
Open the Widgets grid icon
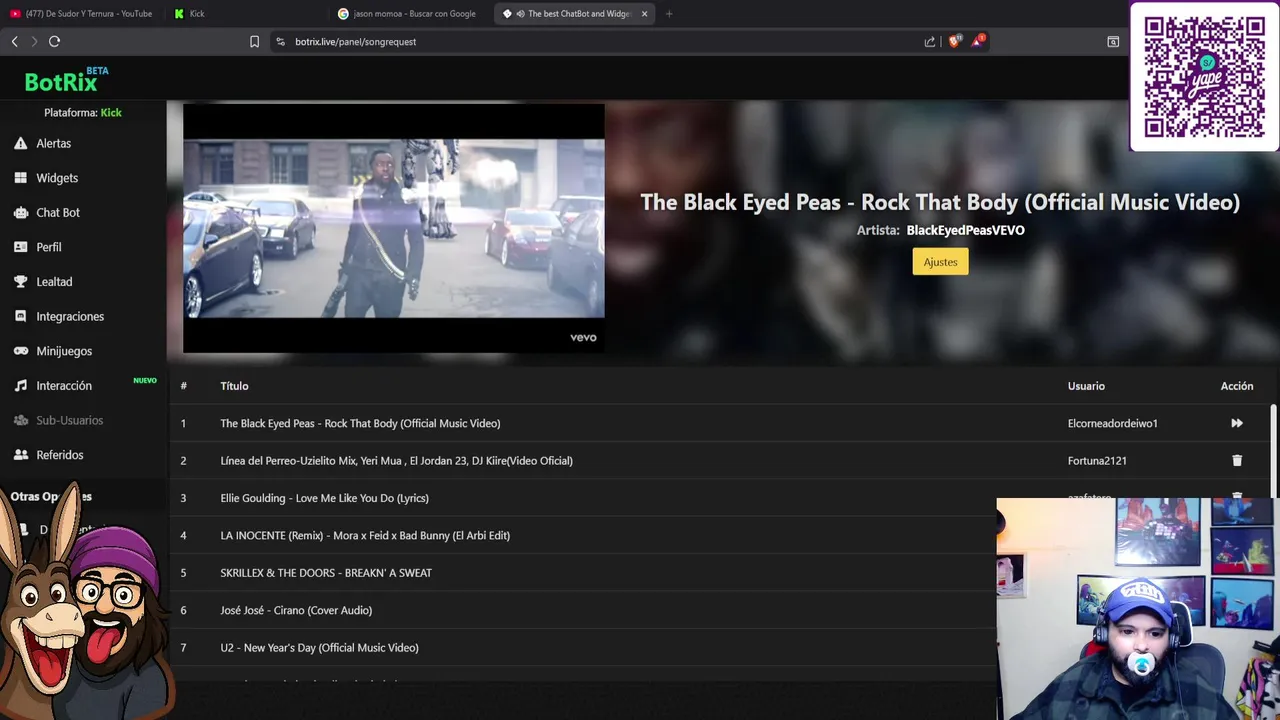20,178
